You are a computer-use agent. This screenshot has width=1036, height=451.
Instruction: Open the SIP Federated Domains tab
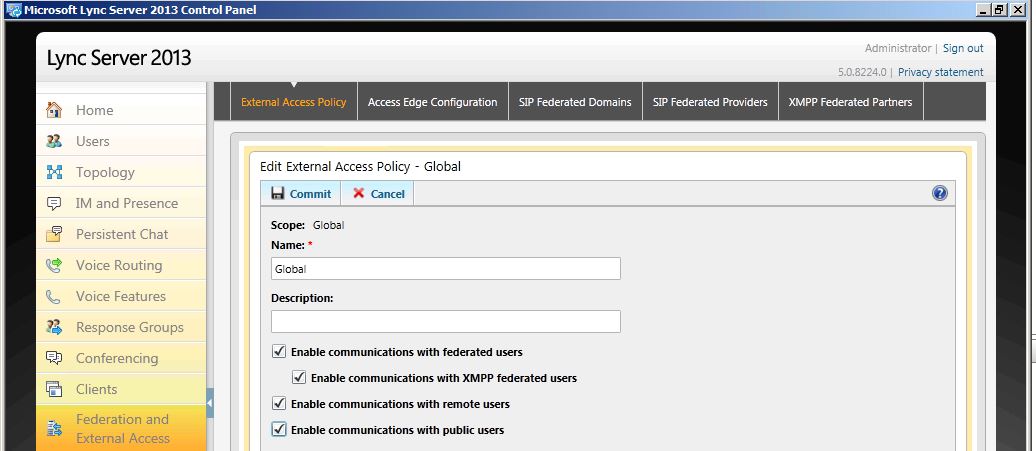575,102
